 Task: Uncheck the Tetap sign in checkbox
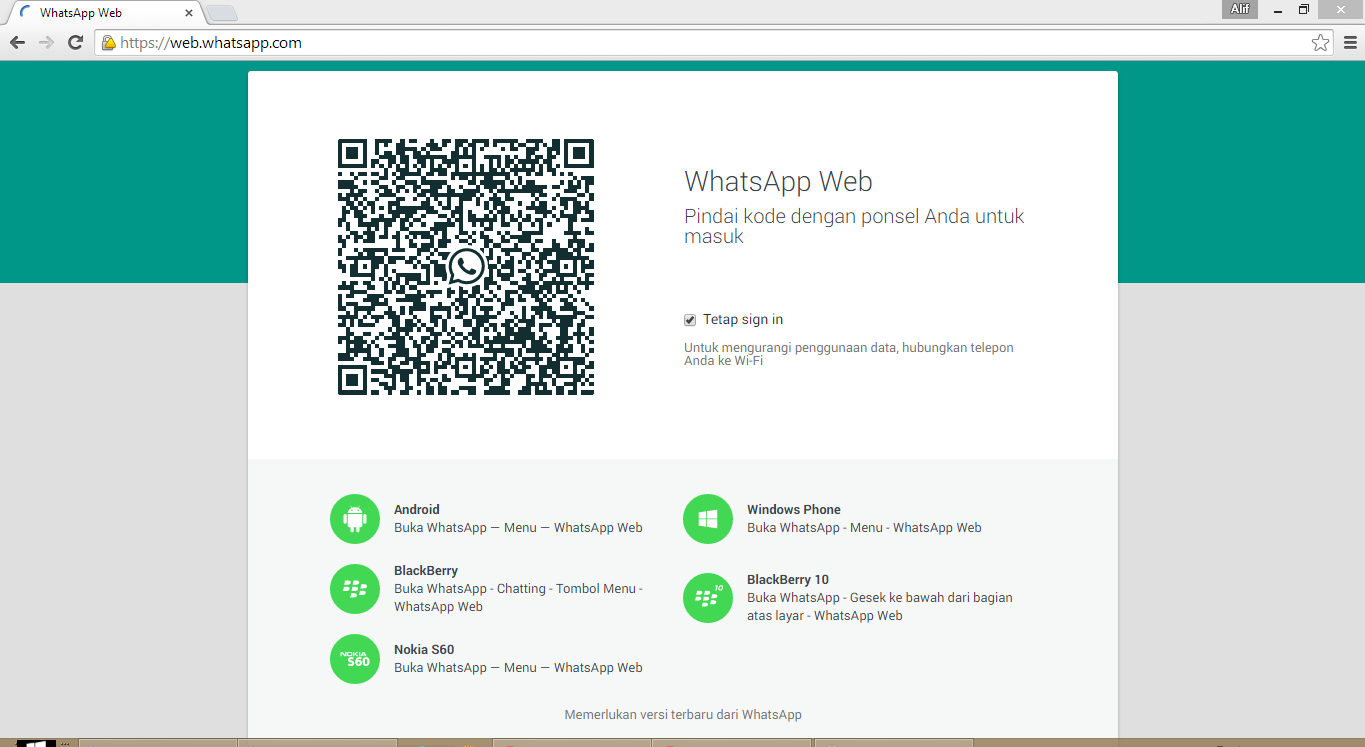click(690, 320)
